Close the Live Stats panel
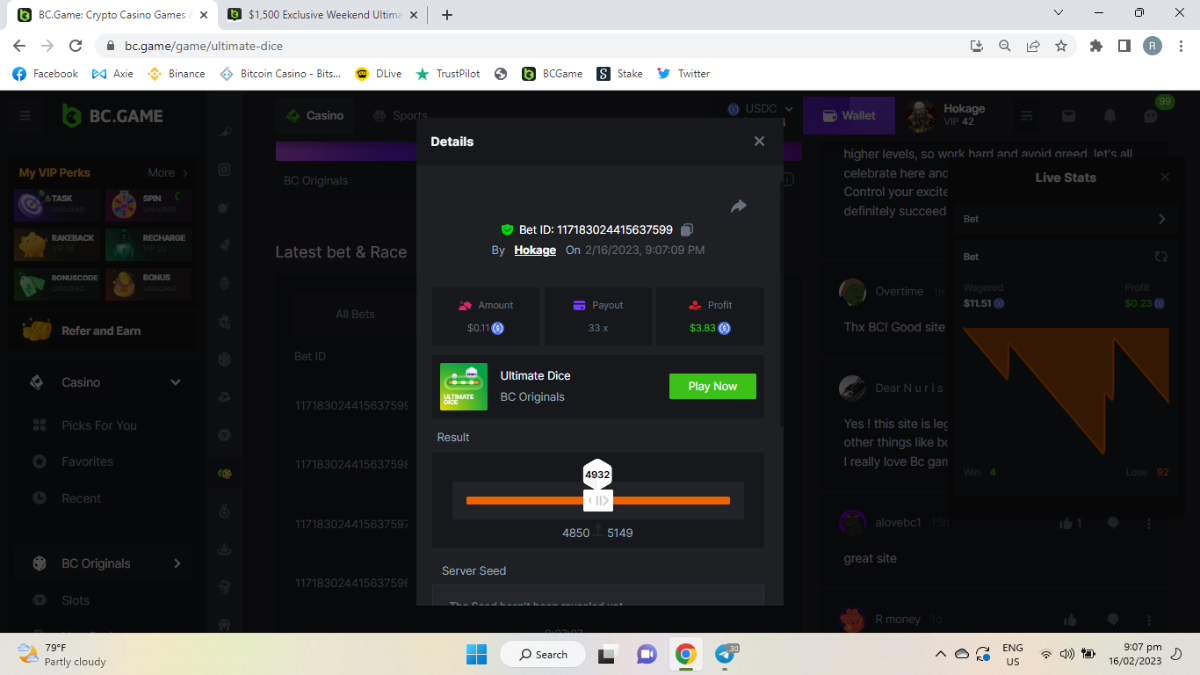This screenshot has height=675, width=1200. pos(1164,177)
